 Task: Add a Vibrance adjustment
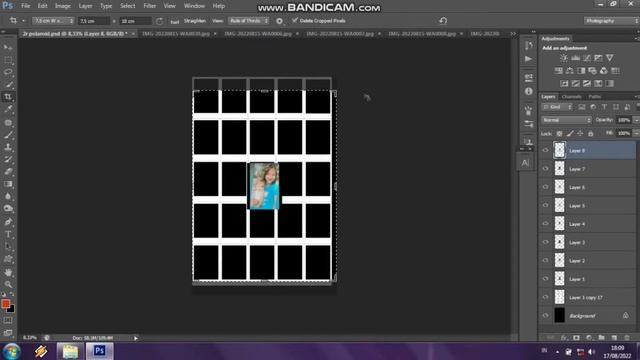coord(609,58)
